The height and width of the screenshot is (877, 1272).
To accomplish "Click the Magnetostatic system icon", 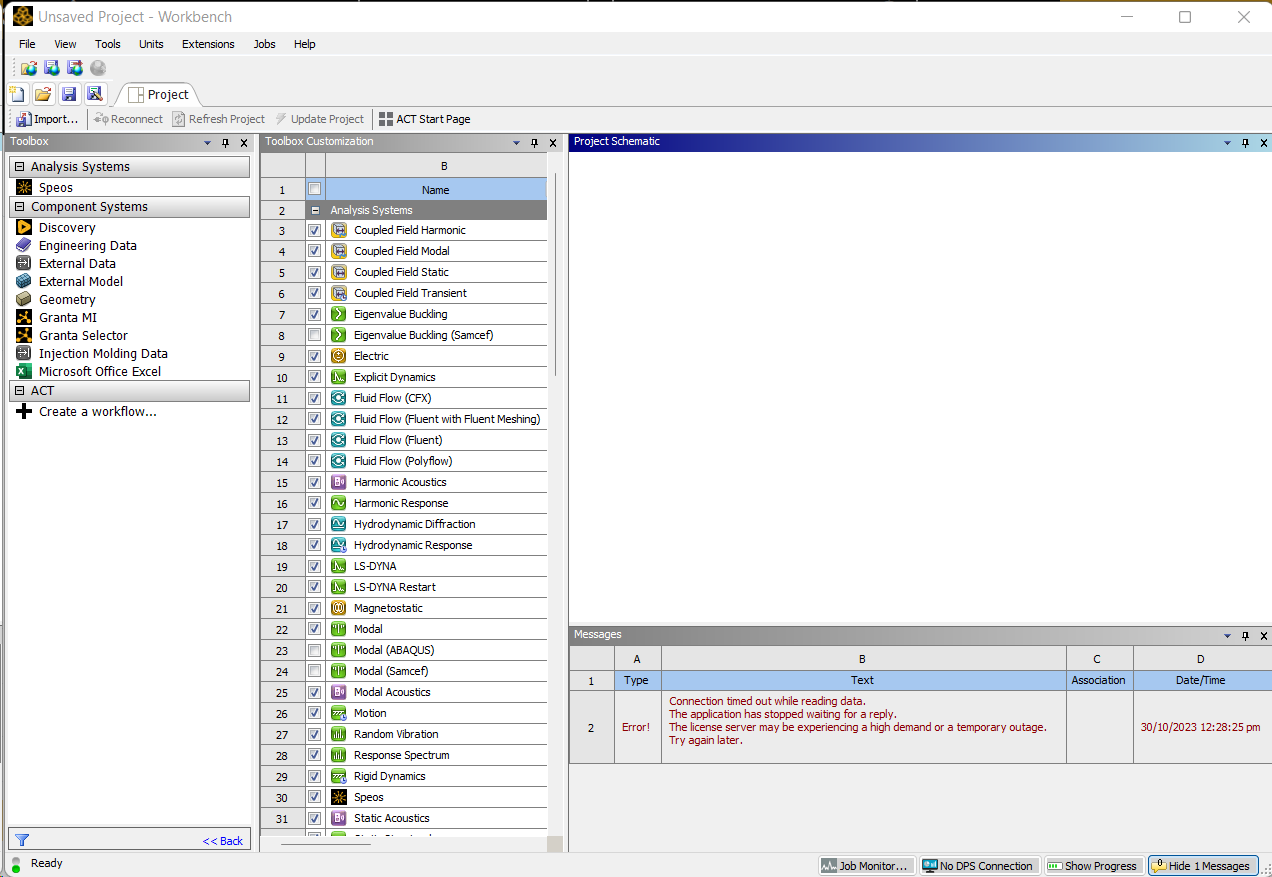I will 339,608.
